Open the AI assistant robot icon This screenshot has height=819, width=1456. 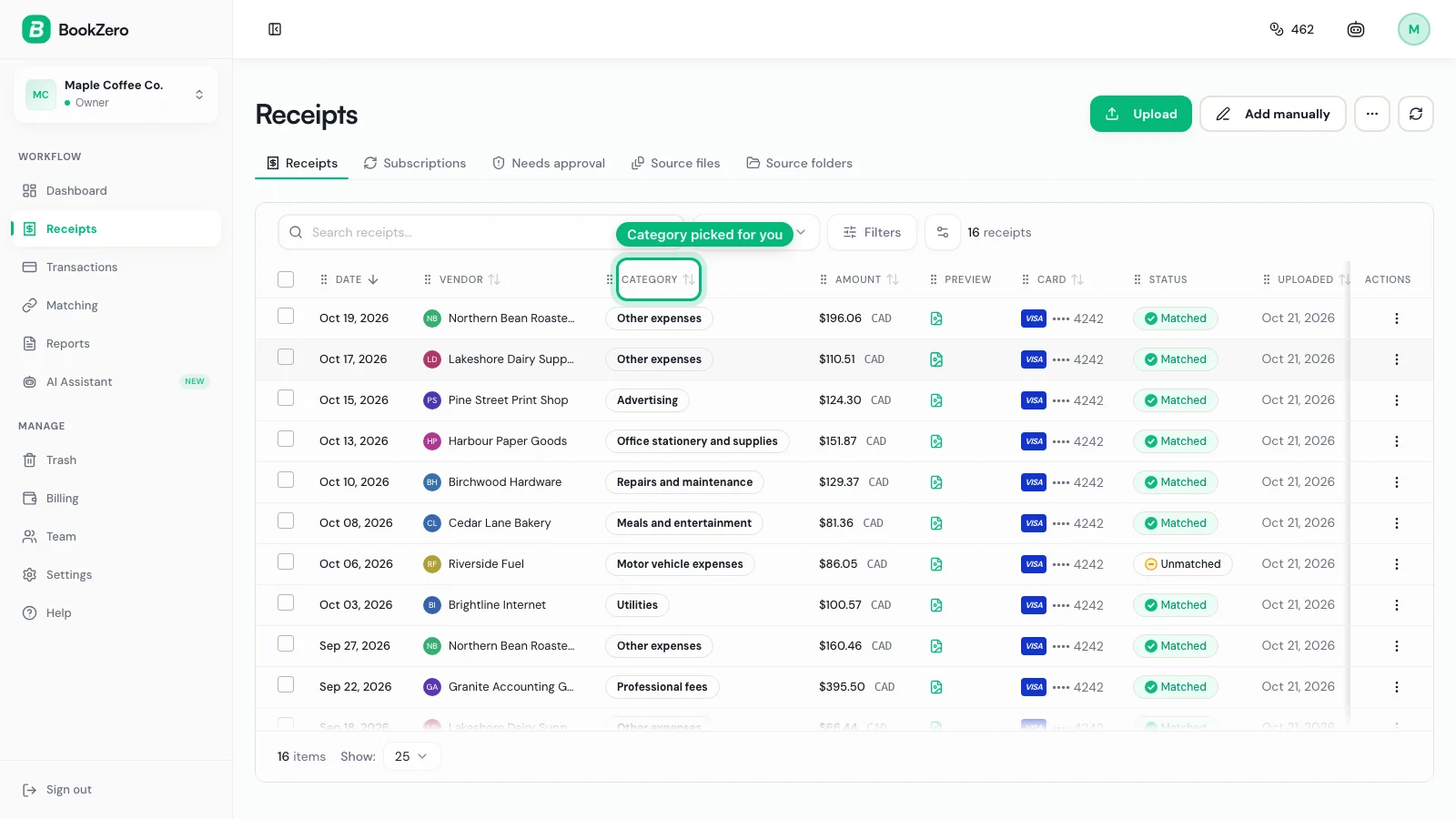pyautogui.click(x=1356, y=29)
